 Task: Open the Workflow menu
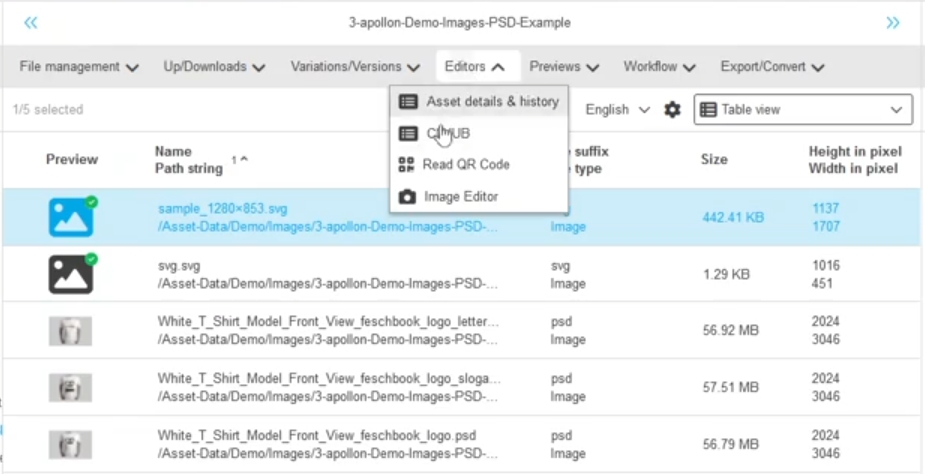[x=660, y=67]
